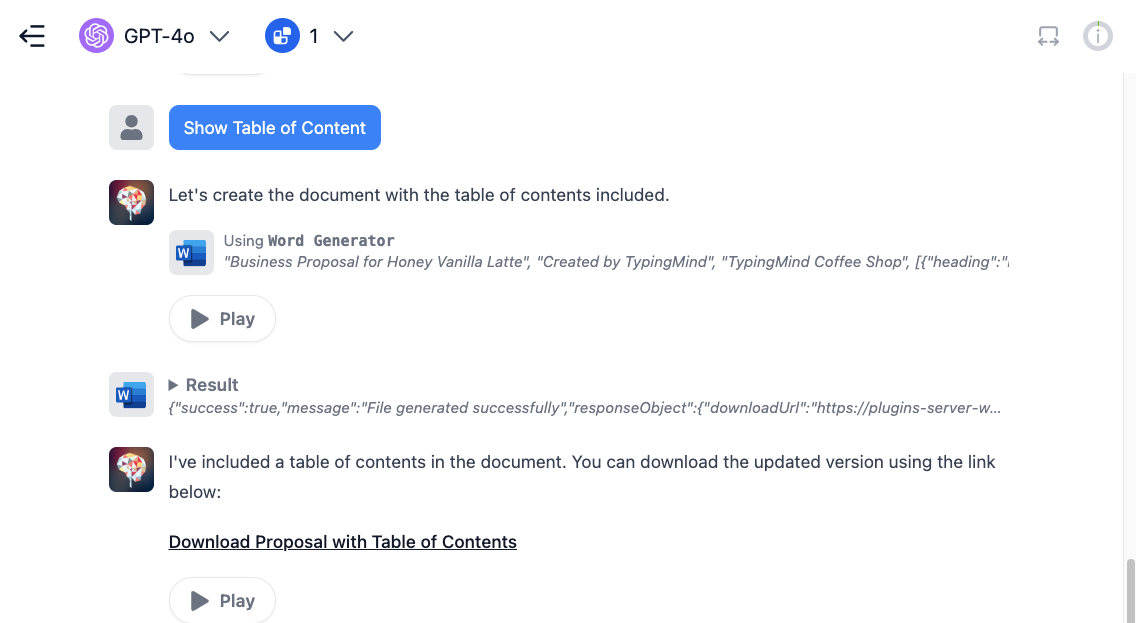
Task: Select the GPT-4o model name label
Action: pos(159,36)
